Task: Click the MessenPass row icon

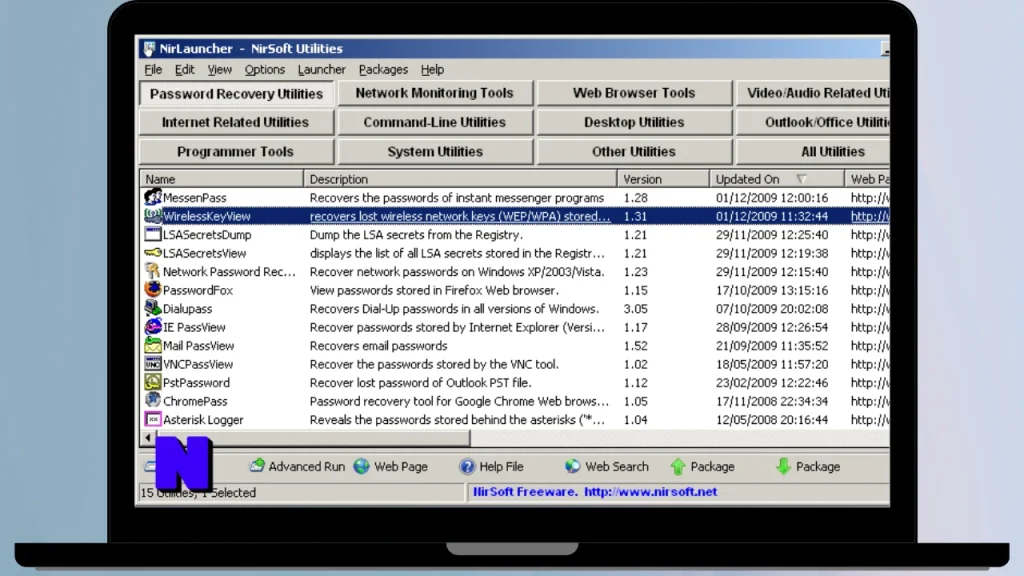Action: coord(153,197)
